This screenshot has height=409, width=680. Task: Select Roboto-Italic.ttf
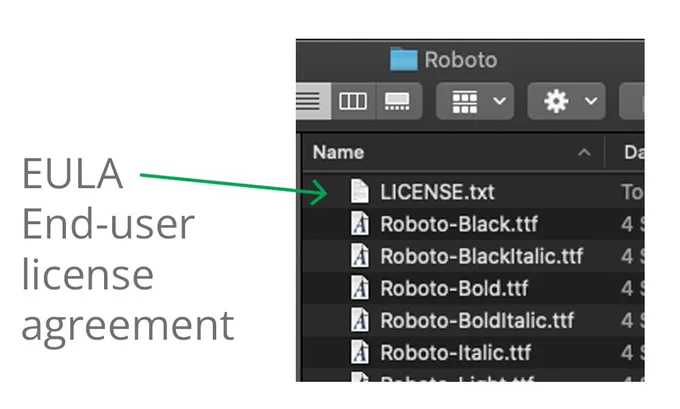455,353
